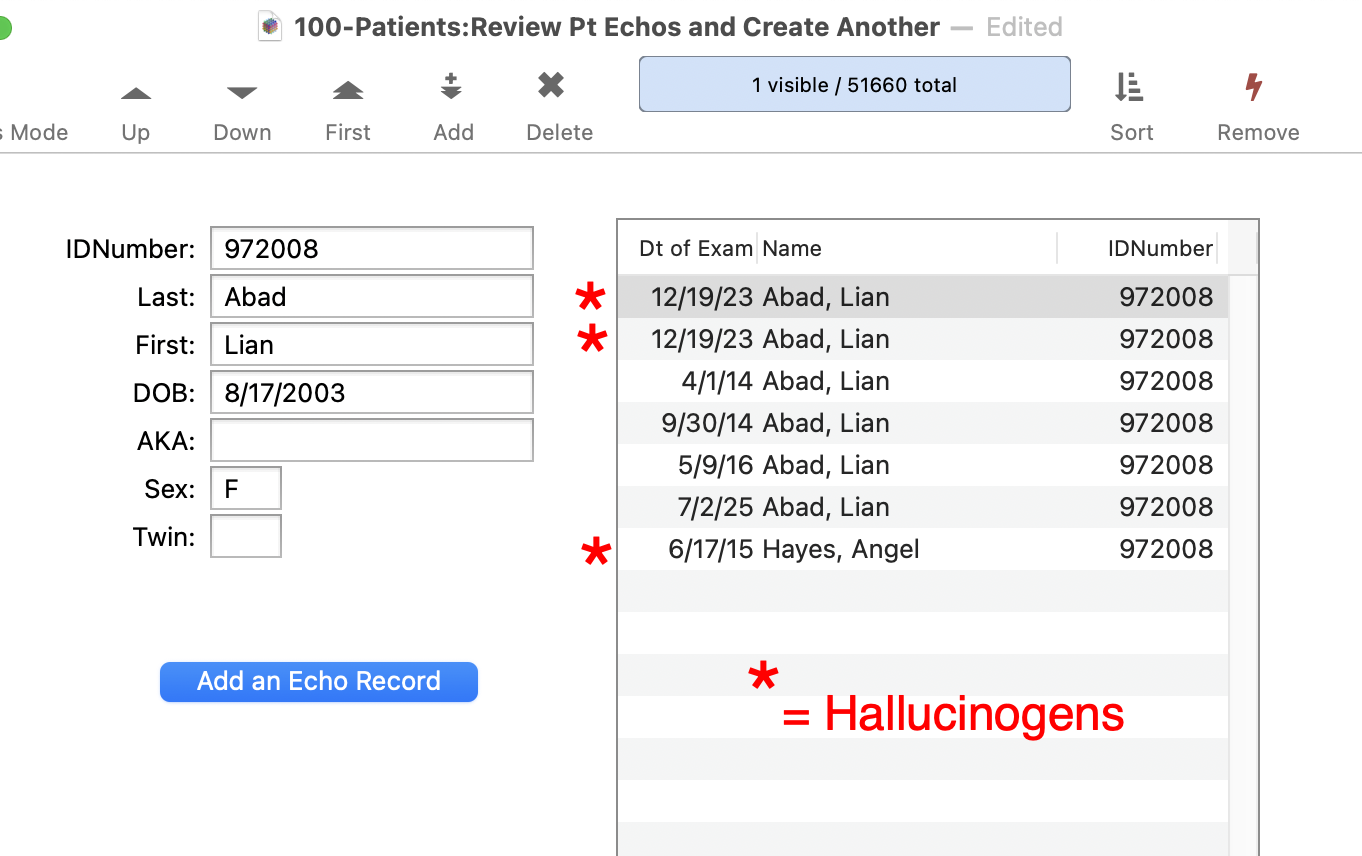Select the 4/1/14 Abad, Lian row
This screenshot has height=856, width=1362.
(922, 381)
